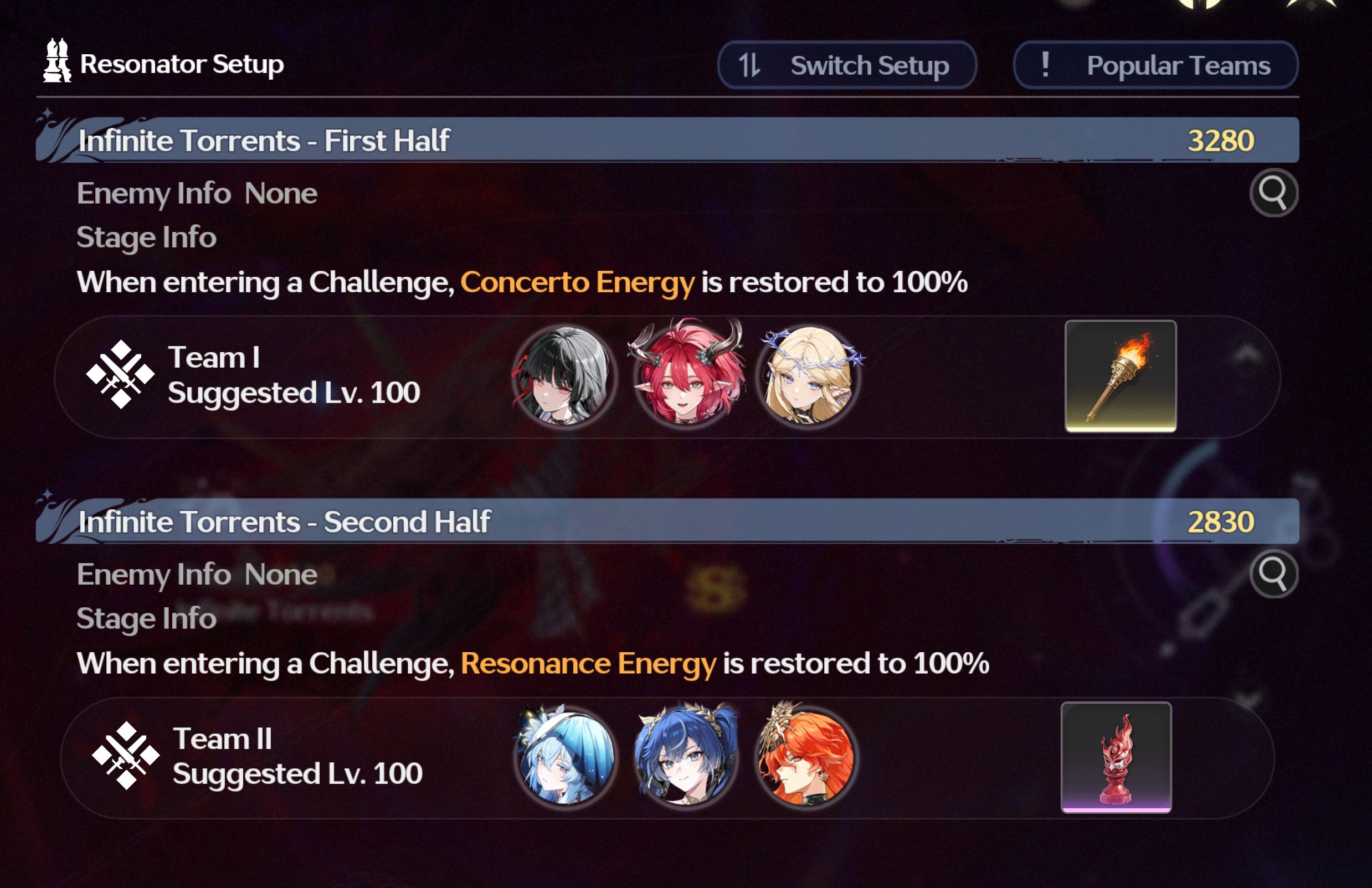Viewport: 1372px width, 888px height.
Task: Select the light-blue-haired resonator in Team II
Action: pyautogui.click(x=565, y=757)
